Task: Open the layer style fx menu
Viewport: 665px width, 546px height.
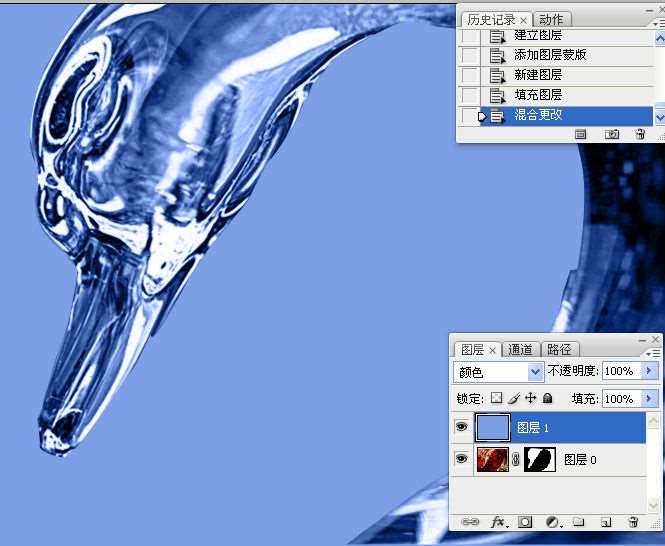Action: coord(498,522)
